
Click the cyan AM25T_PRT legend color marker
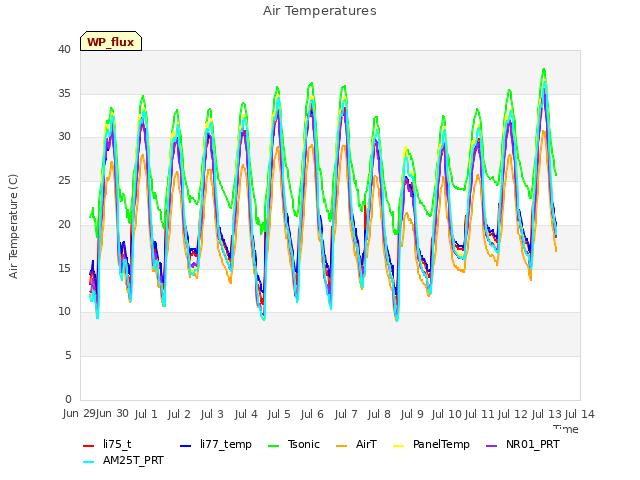coord(89,462)
